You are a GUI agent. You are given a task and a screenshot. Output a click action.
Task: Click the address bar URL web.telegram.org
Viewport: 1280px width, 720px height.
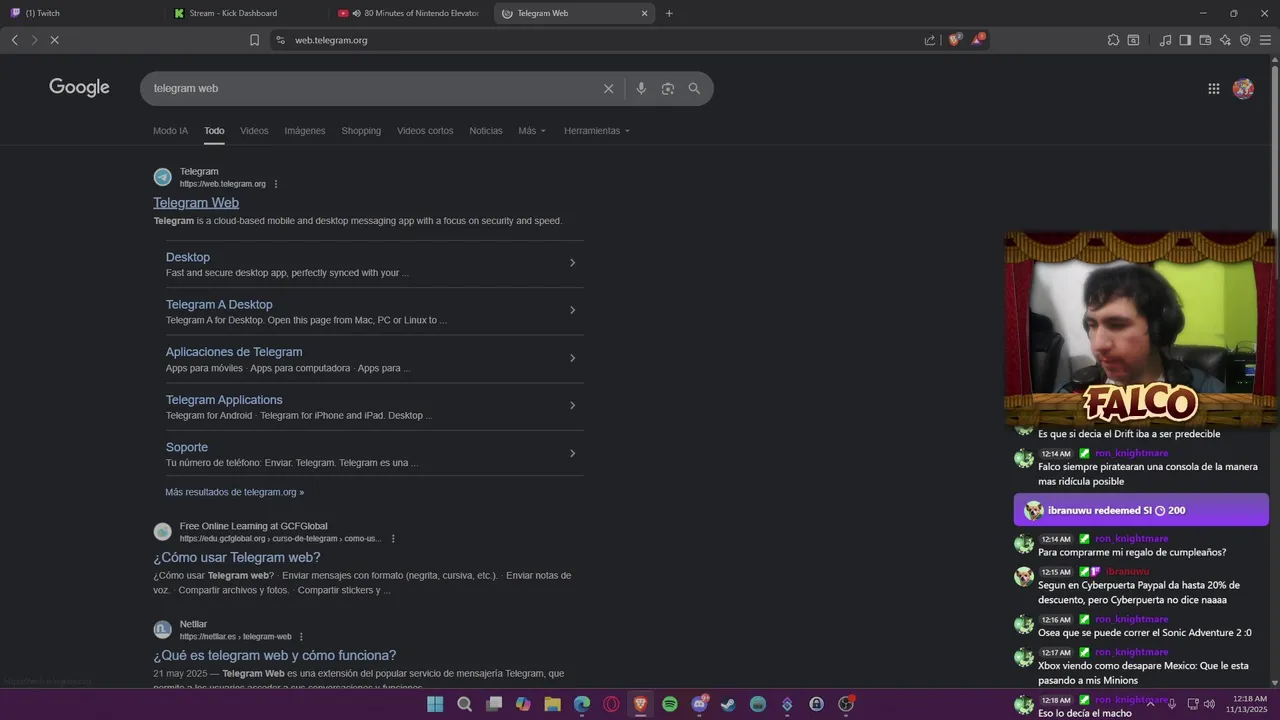pos(331,40)
